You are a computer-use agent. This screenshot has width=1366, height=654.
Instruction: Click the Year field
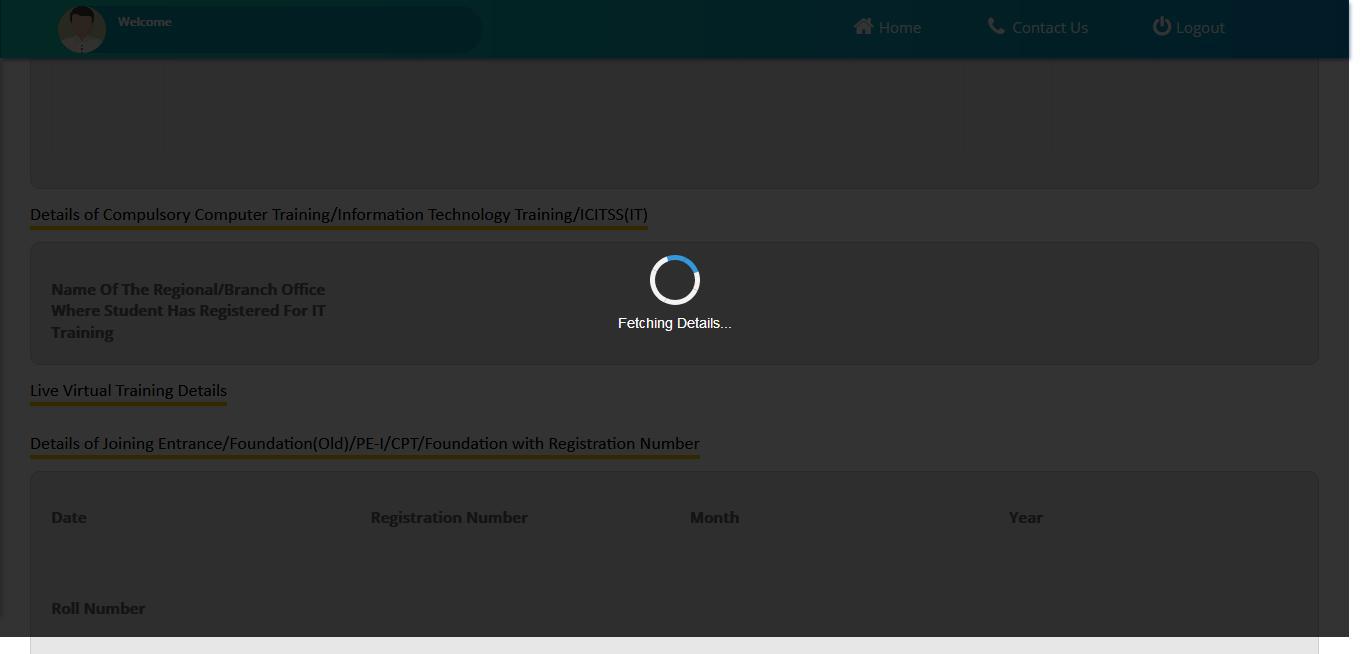(1025, 517)
